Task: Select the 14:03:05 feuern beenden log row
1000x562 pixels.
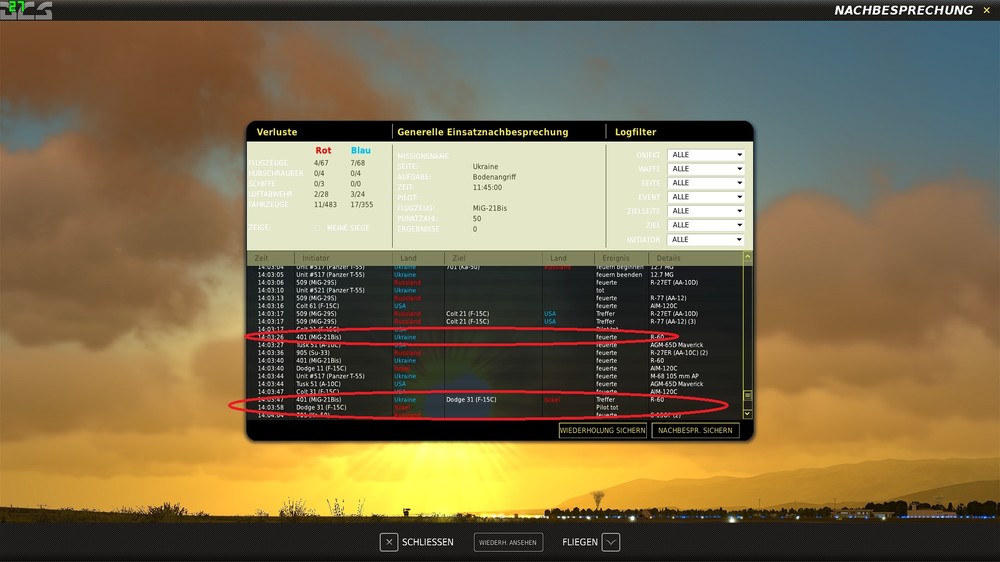Action: pyautogui.click(x=494, y=275)
